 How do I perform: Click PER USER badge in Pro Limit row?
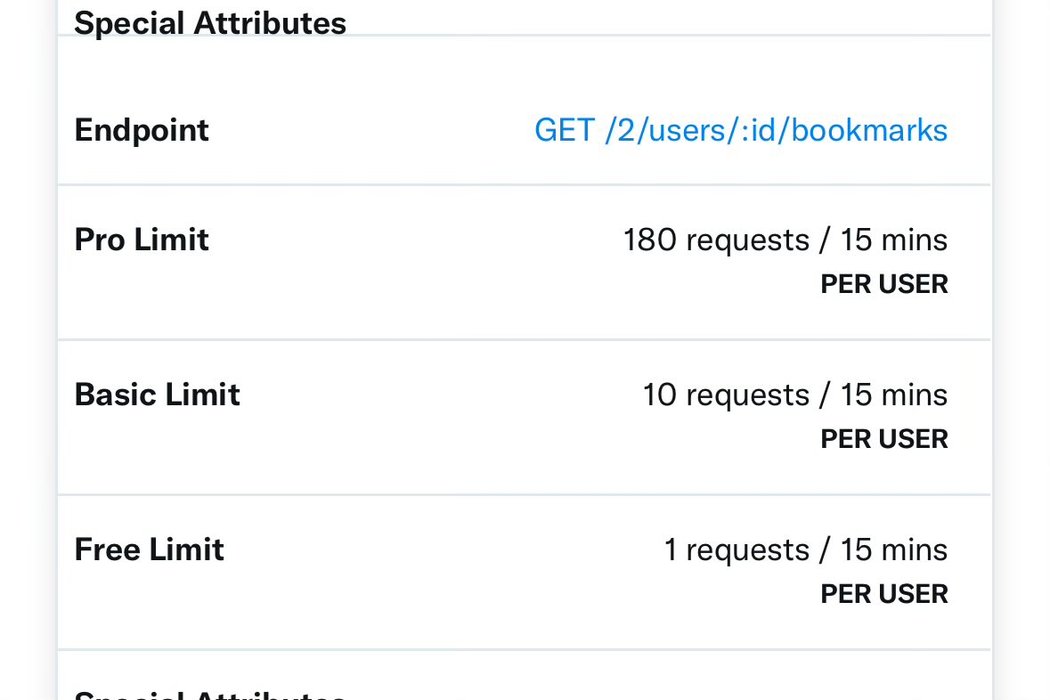click(884, 284)
